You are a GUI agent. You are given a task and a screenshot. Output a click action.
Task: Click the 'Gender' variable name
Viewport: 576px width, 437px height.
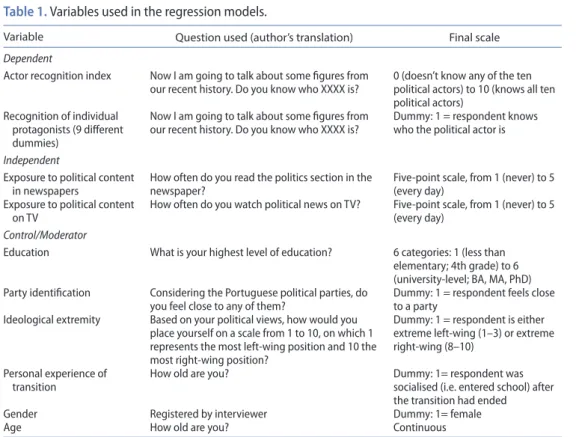[x=20, y=414]
